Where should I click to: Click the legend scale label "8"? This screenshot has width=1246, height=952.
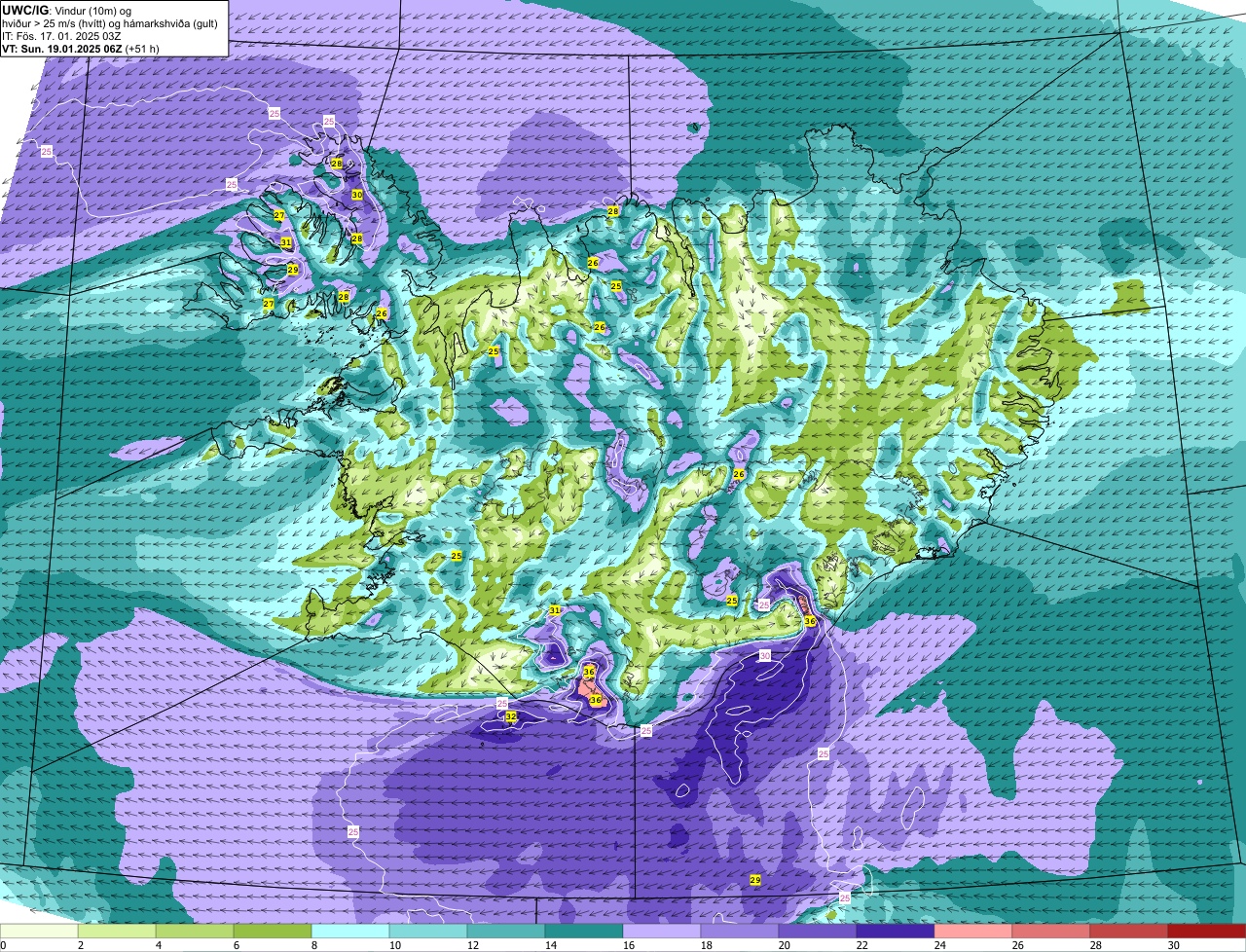click(x=314, y=945)
